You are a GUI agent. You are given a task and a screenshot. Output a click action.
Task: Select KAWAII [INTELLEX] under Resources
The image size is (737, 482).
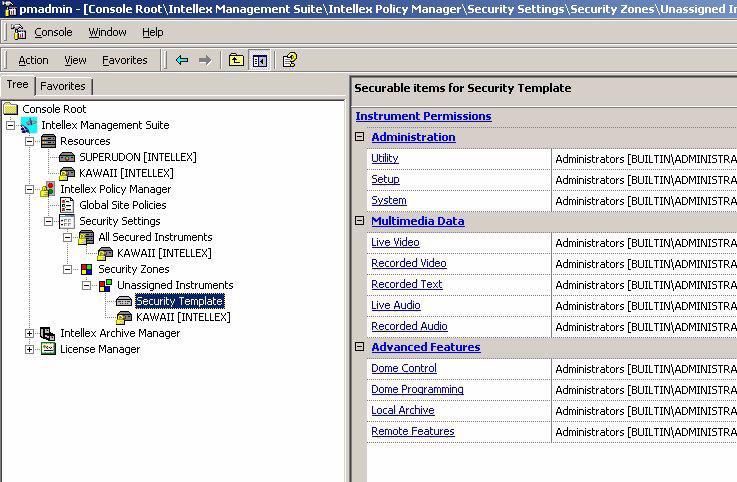[126, 174]
